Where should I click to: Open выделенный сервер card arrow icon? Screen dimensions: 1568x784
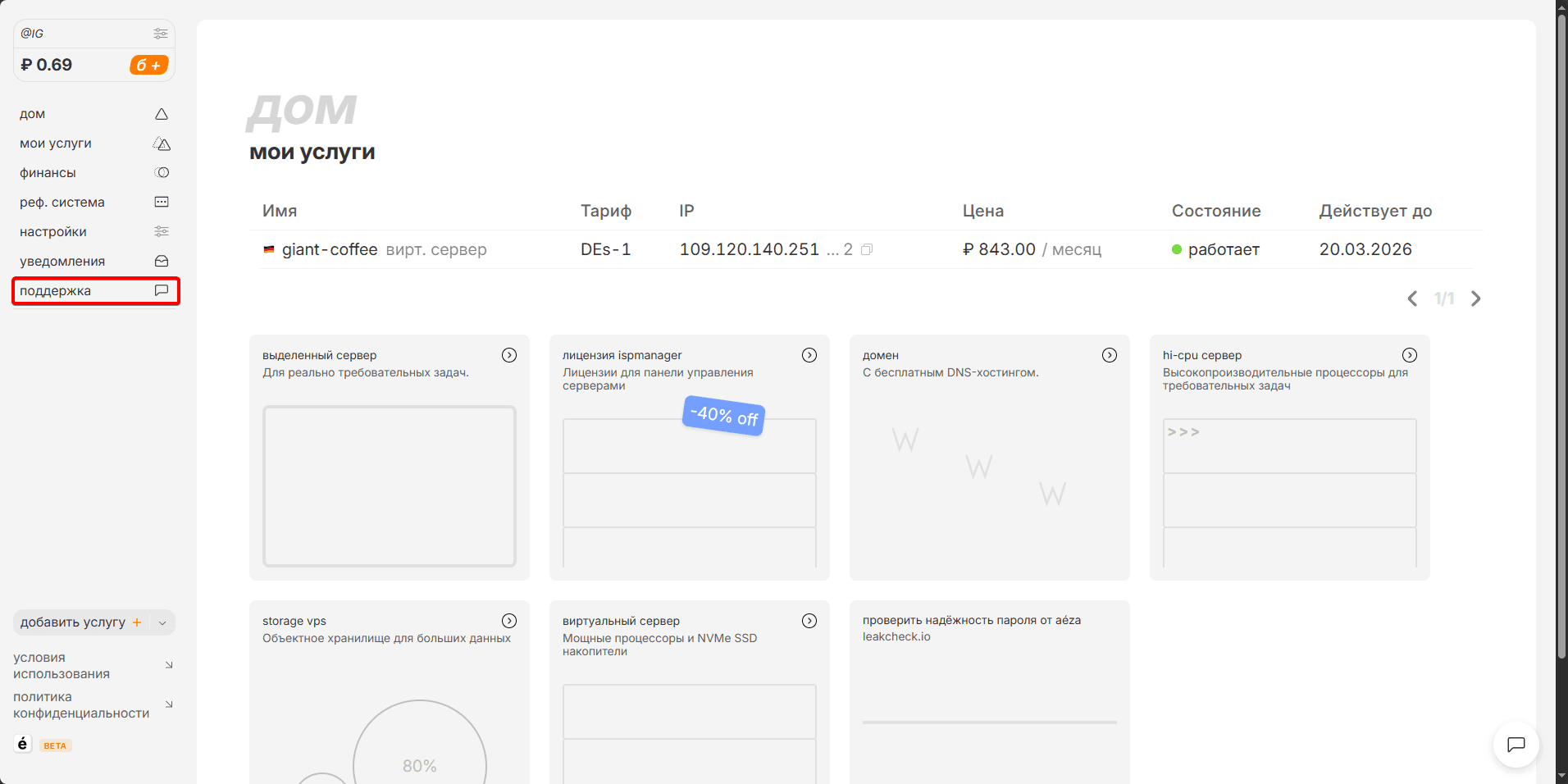pyautogui.click(x=509, y=355)
